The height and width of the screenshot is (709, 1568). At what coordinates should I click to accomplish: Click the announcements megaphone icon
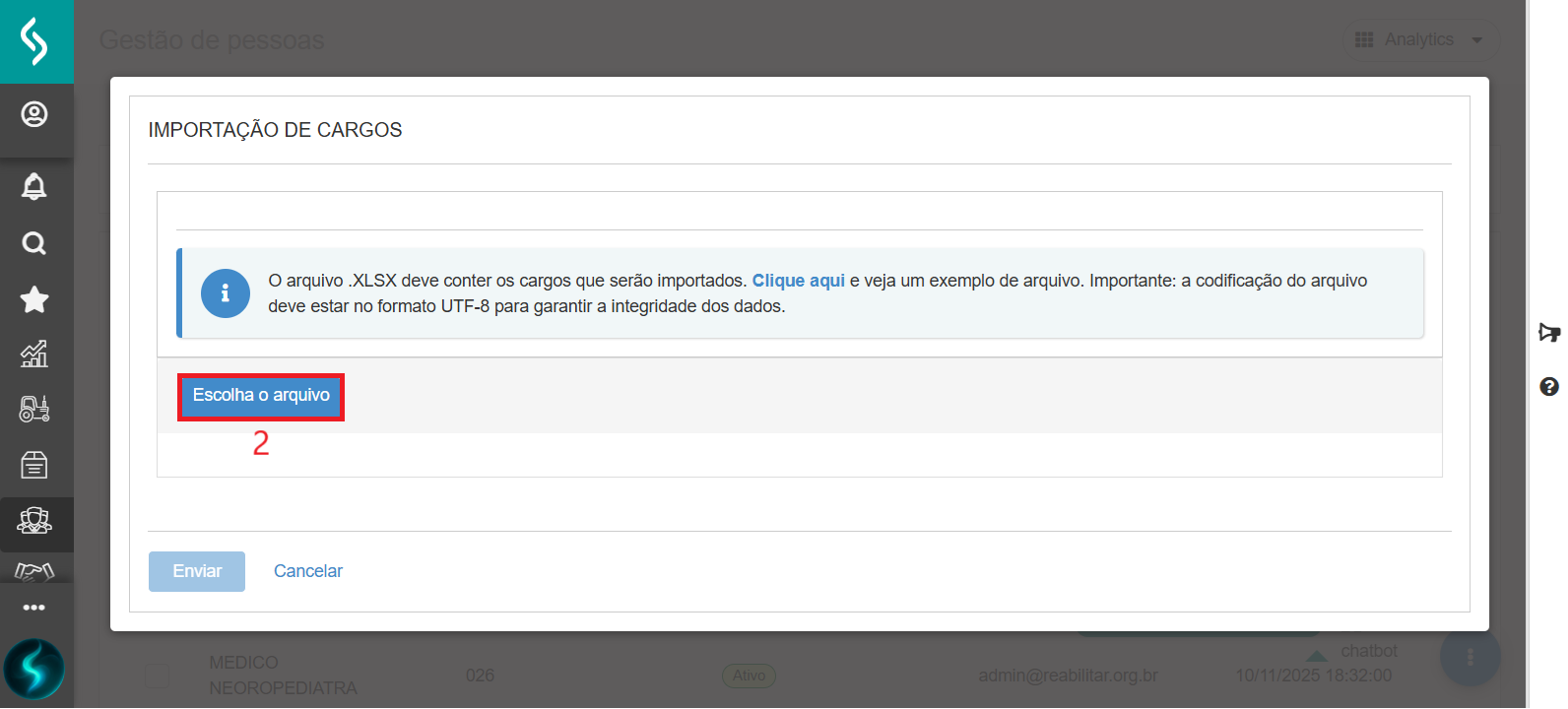pos(1548,333)
